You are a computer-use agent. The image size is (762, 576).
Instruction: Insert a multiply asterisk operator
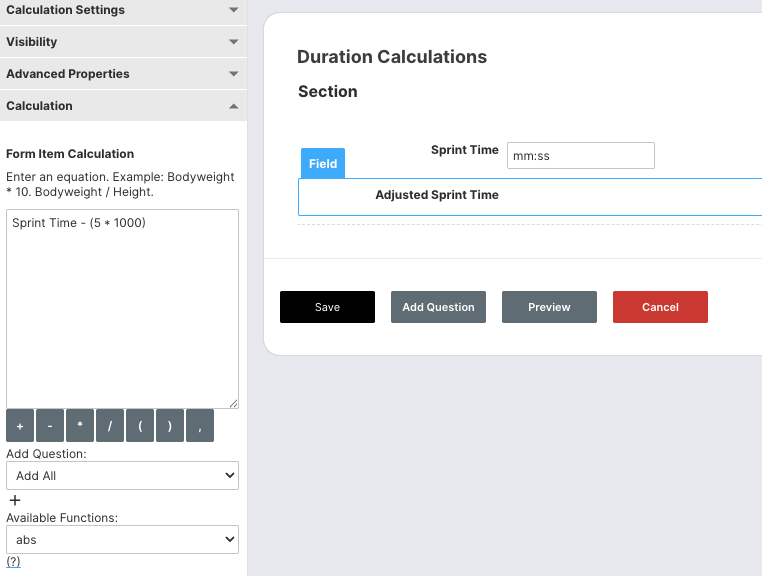point(80,426)
